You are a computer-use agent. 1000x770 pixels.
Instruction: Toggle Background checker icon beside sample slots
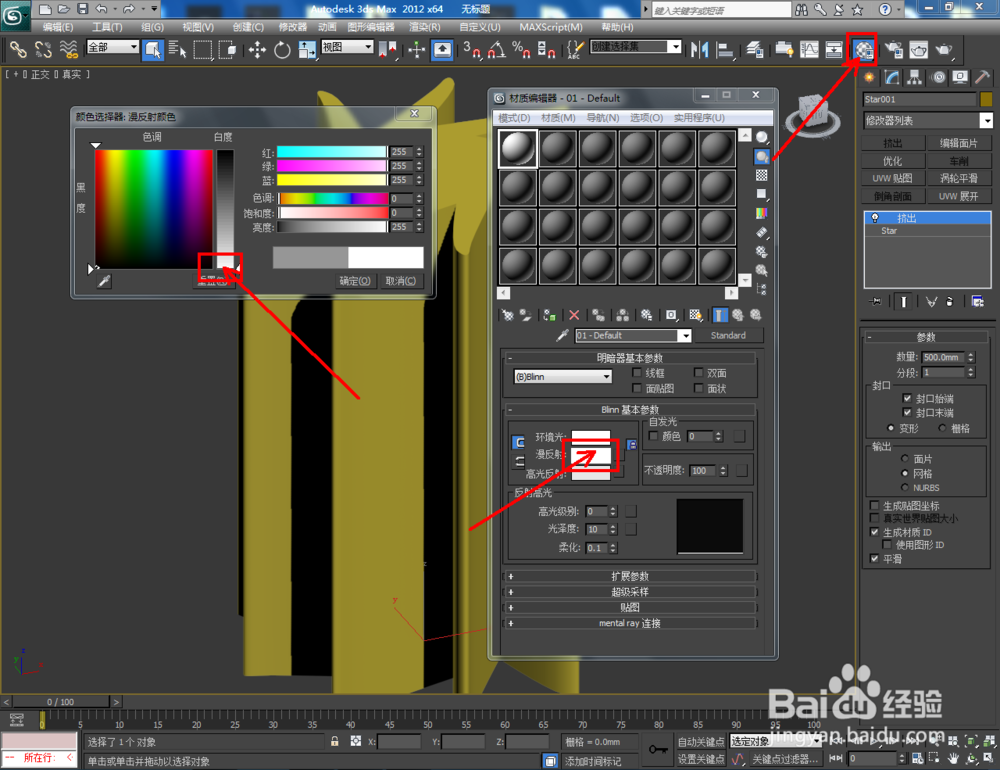(761, 175)
